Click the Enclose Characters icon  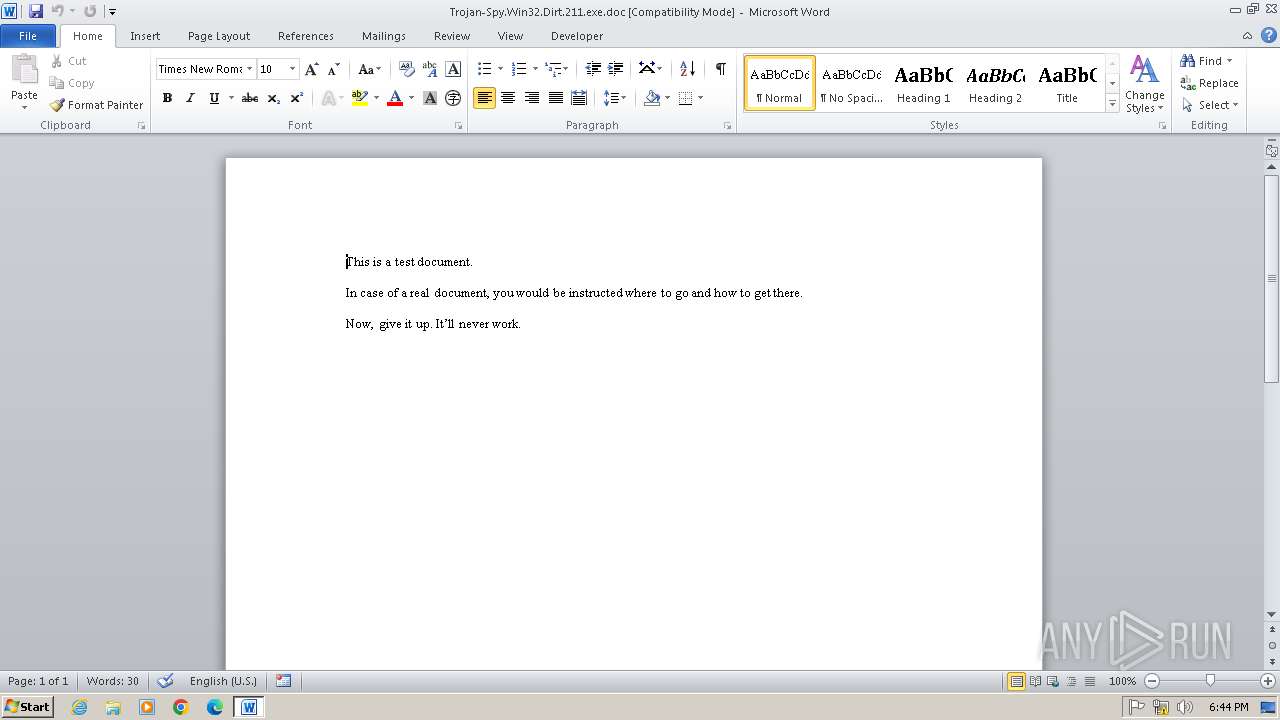pos(453,98)
